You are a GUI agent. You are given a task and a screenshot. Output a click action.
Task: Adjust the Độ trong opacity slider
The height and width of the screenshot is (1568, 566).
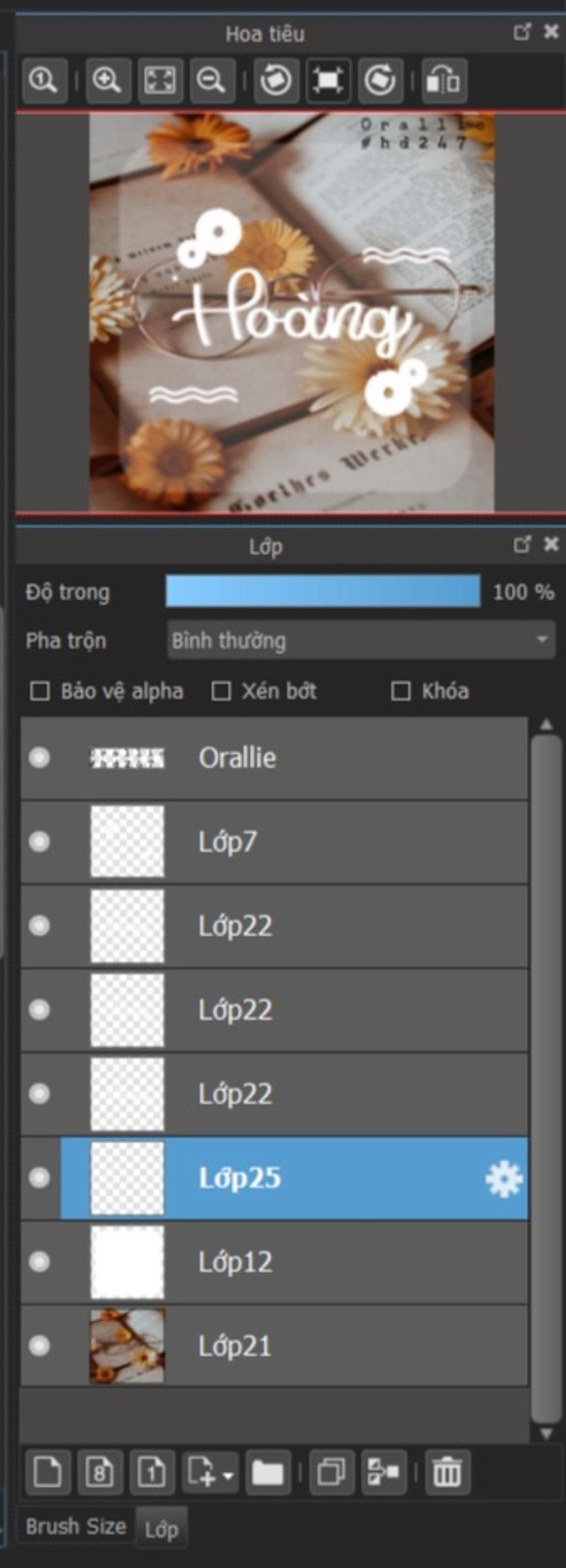(323, 592)
